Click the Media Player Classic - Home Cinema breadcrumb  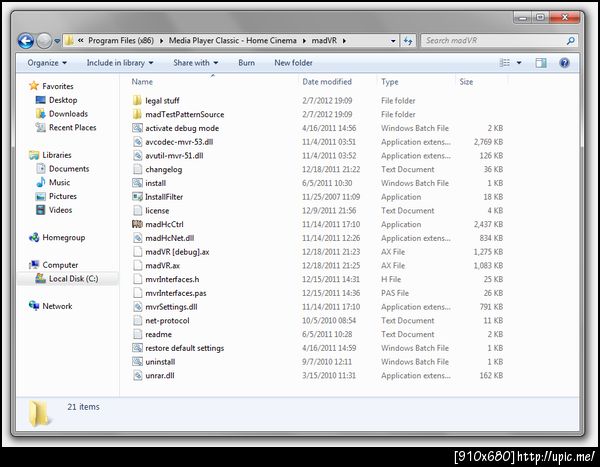pyautogui.click(x=233, y=41)
